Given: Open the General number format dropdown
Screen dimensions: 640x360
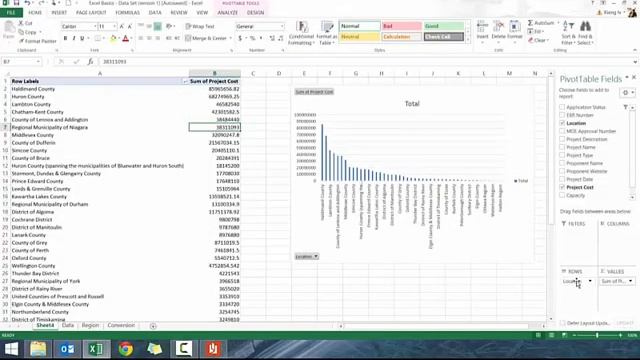Looking at the screenshot, I should (282, 27).
